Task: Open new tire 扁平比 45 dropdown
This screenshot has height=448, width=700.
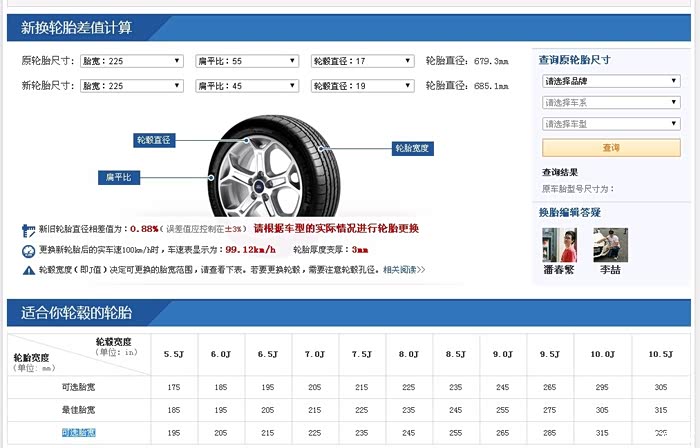Action: [x=246, y=86]
